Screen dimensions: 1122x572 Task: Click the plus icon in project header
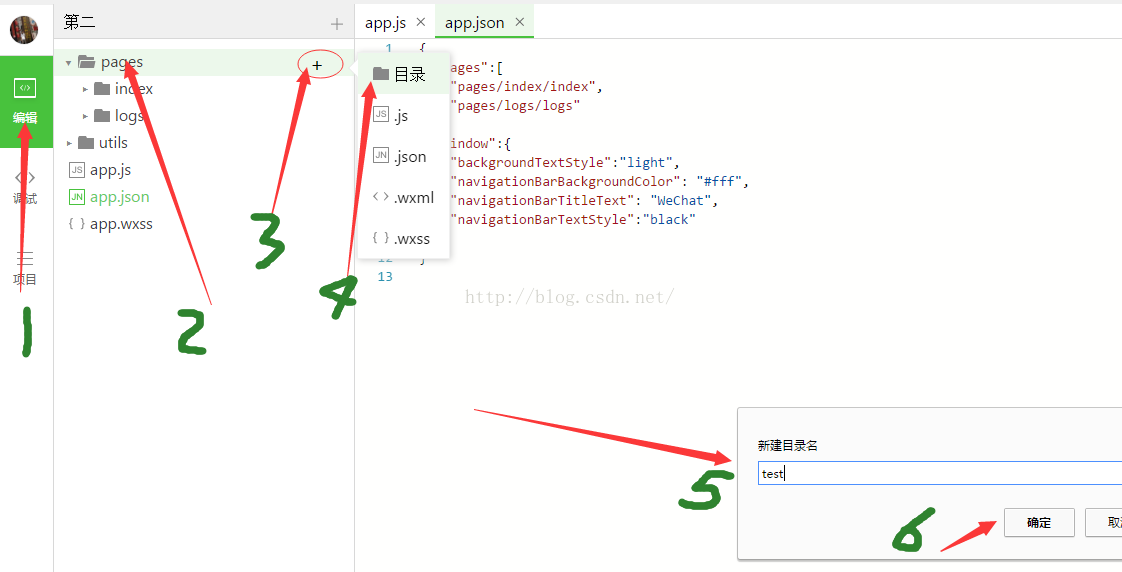coord(337,24)
